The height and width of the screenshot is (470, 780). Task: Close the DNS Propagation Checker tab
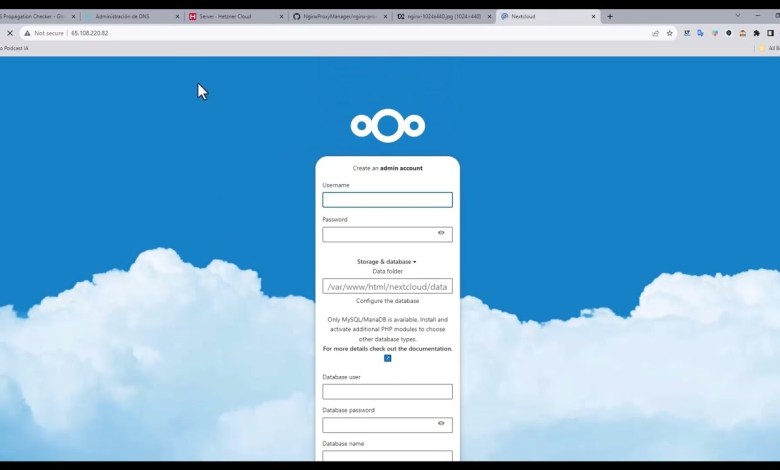[x=73, y=16]
